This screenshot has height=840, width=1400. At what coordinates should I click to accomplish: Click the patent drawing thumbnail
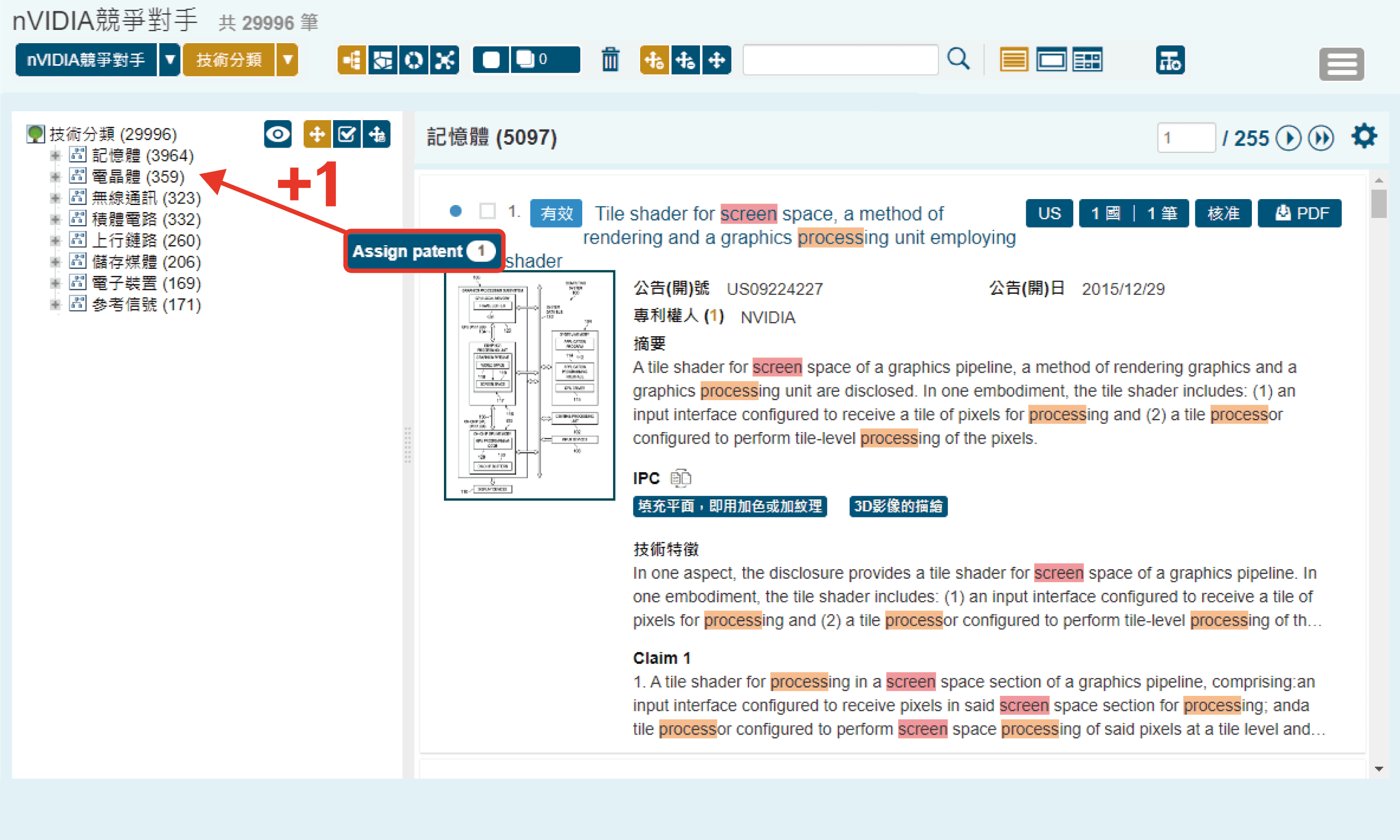(x=529, y=385)
